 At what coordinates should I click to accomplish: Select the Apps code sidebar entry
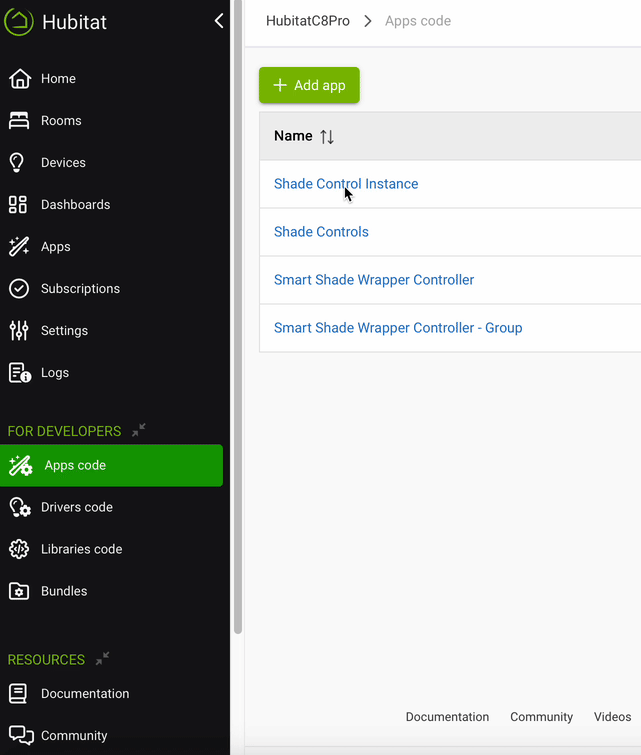(111, 465)
